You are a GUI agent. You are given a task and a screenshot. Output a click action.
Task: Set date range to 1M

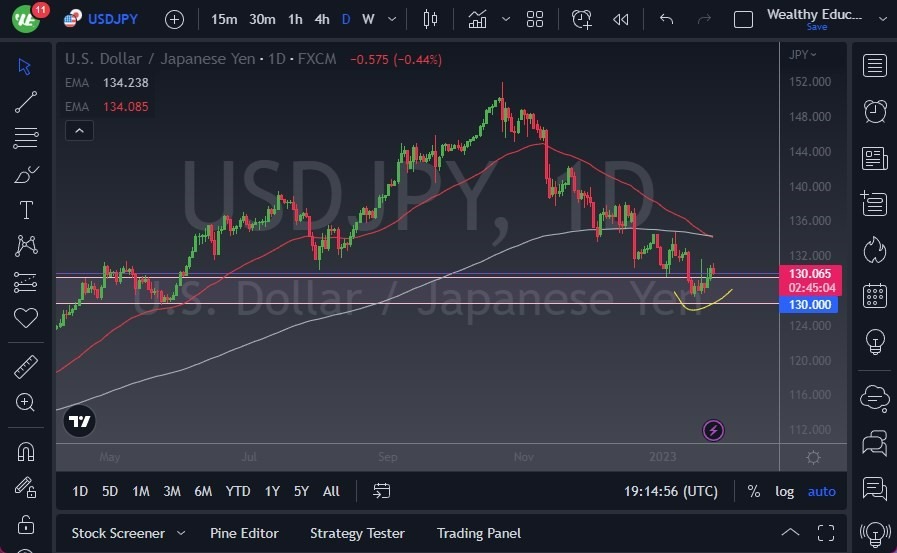coord(141,491)
